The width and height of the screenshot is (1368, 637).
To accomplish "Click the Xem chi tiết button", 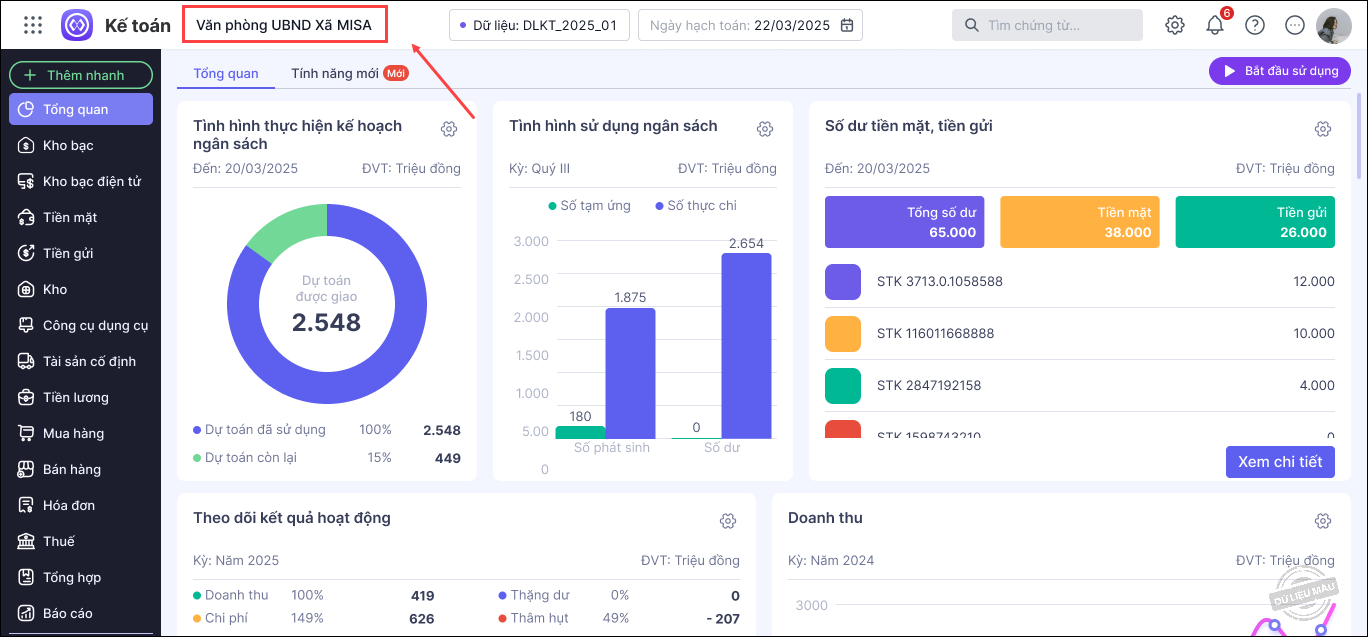I will coord(1279,461).
